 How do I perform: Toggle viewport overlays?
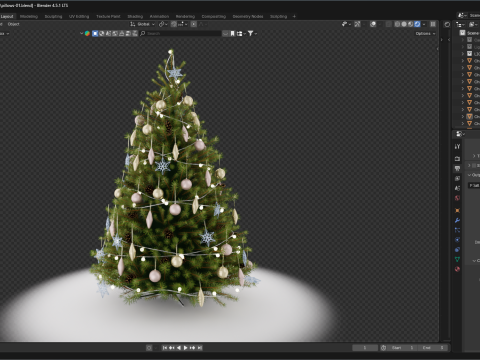[373, 24]
